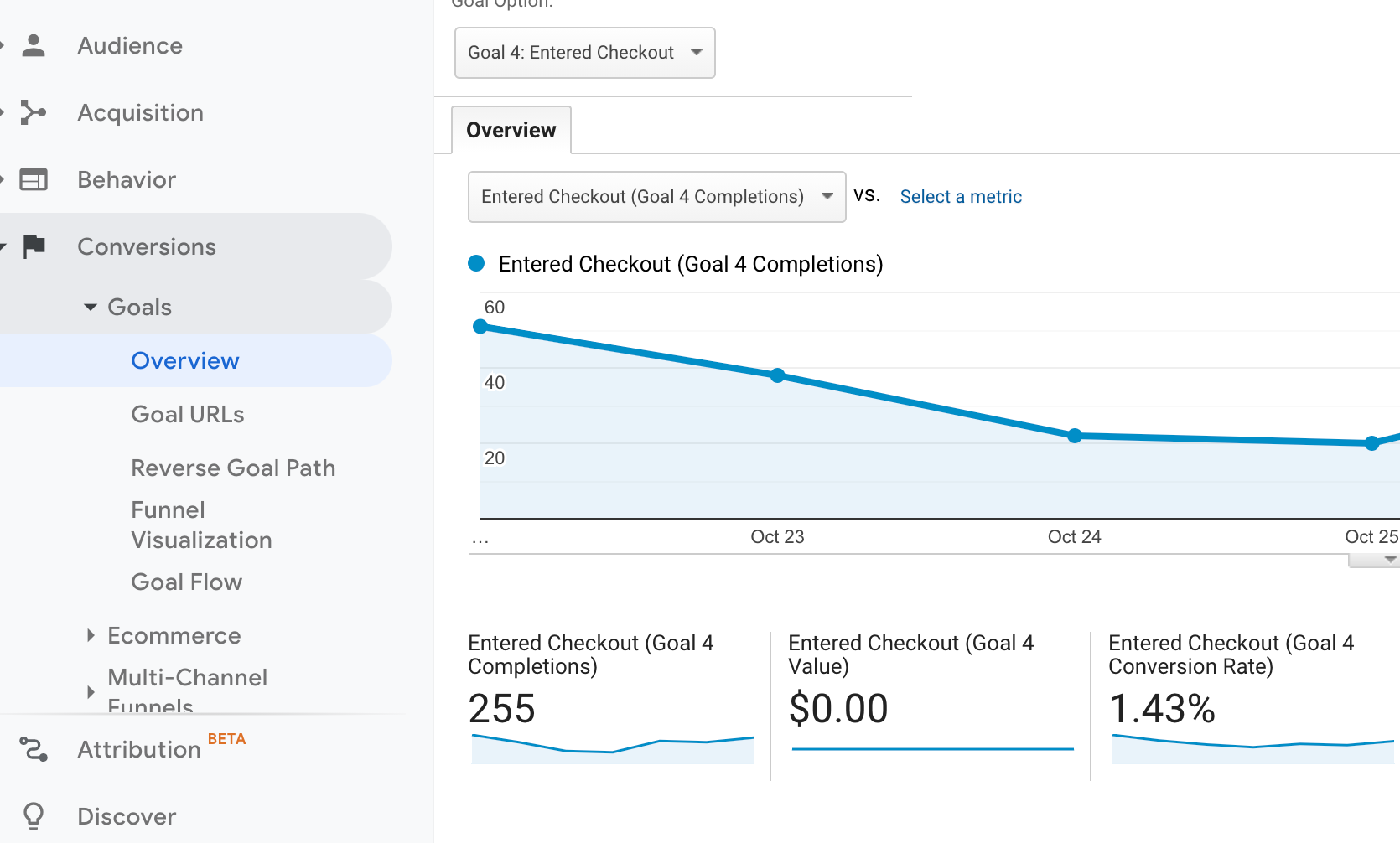
Task: Toggle the Entered Checkout legend dot
Action: [x=475, y=263]
